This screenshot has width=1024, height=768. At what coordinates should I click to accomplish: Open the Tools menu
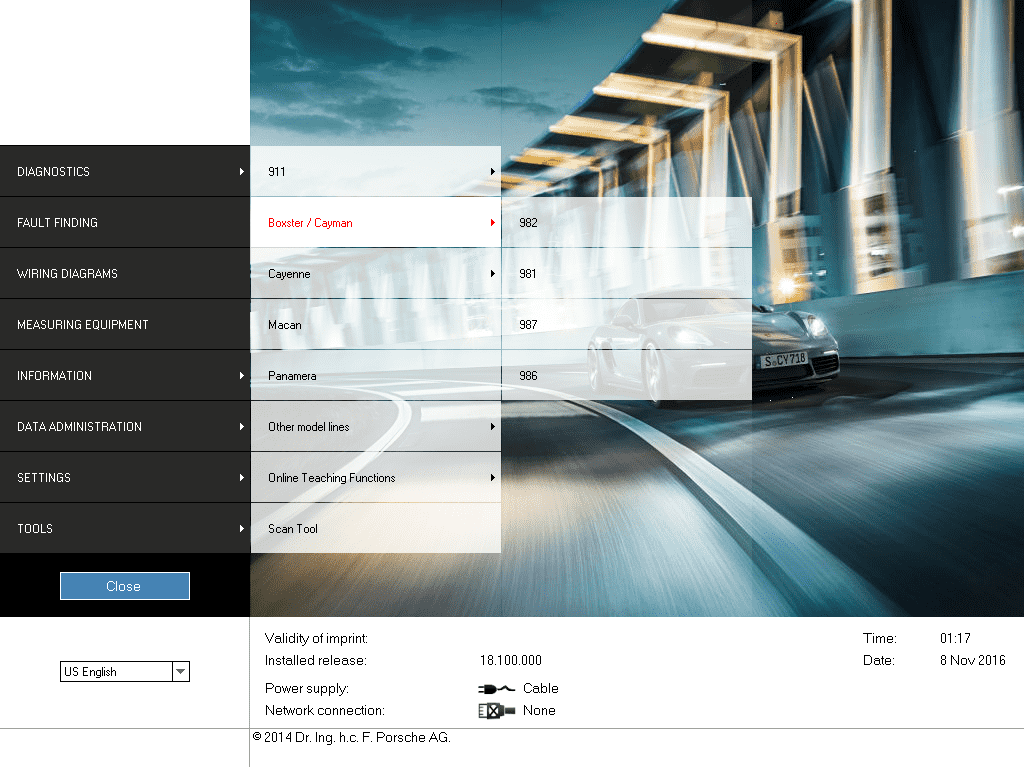[x=124, y=529]
